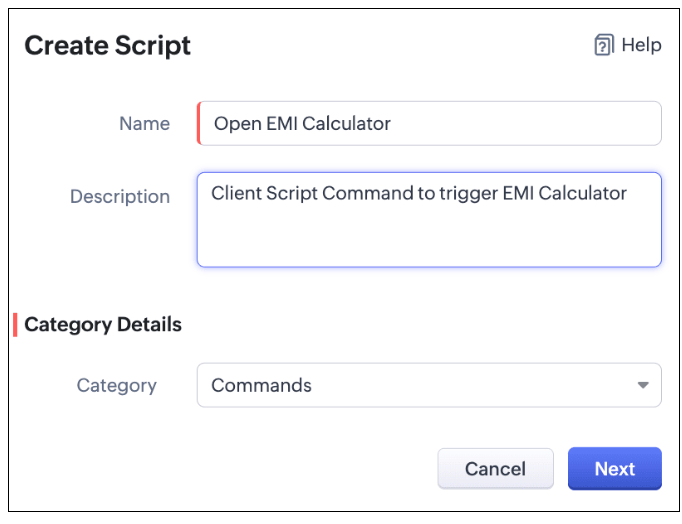Expand the Category dropdown caret arrow

click(x=643, y=385)
